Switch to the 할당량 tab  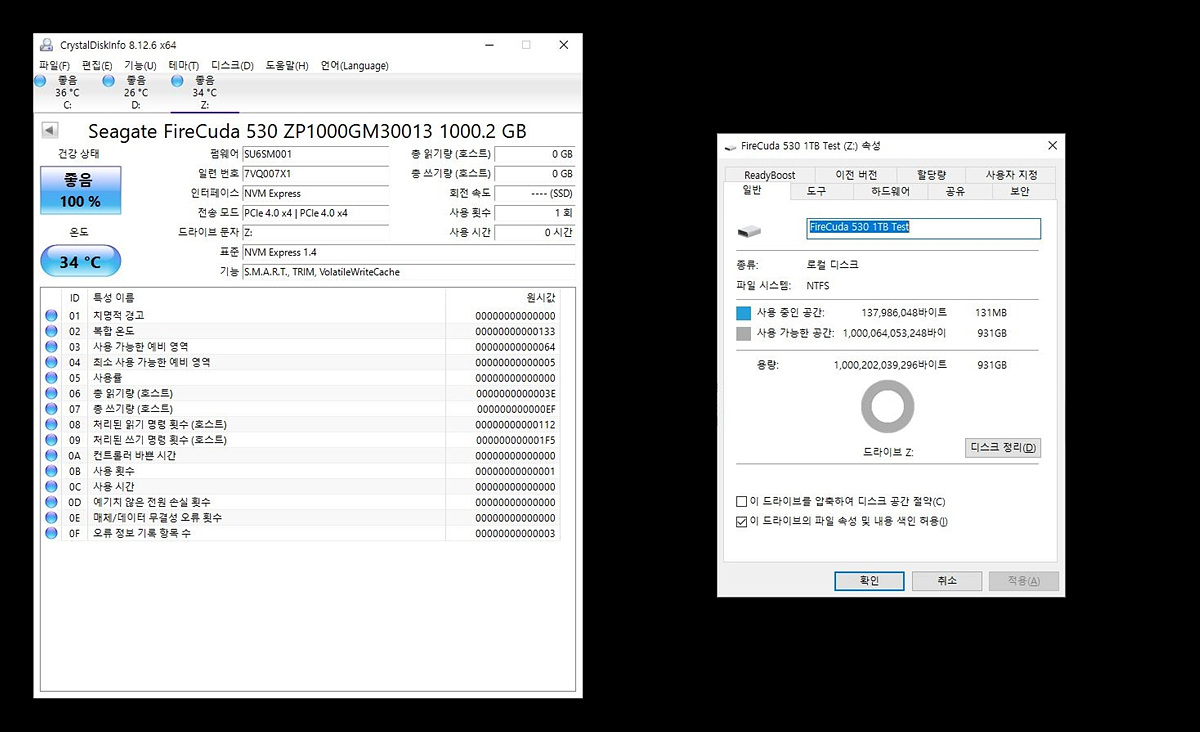[x=931, y=175]
